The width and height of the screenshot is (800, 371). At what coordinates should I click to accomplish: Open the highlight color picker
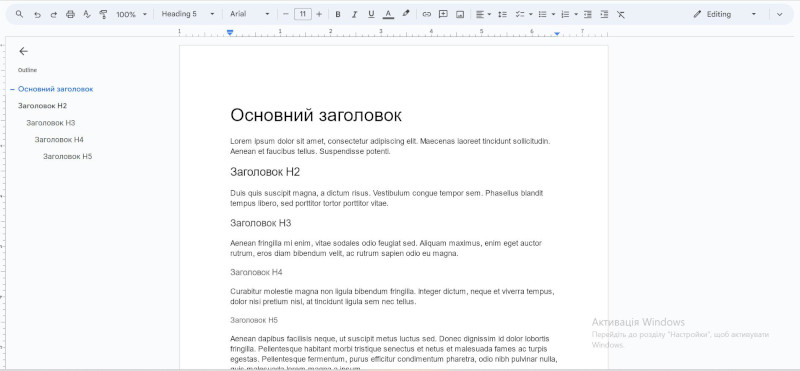pyautogui.click(x=406, y=14)
